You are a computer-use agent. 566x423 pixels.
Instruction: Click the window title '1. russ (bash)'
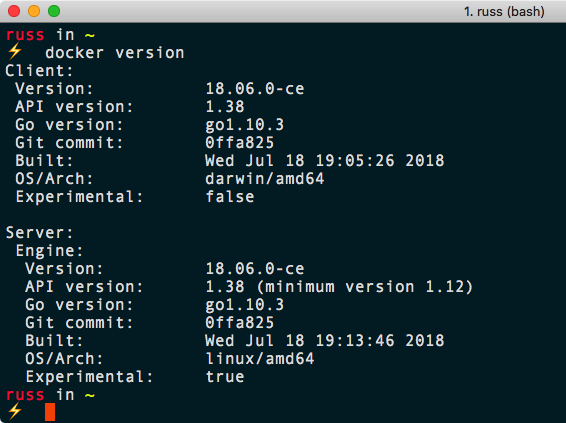coord(504,12)
